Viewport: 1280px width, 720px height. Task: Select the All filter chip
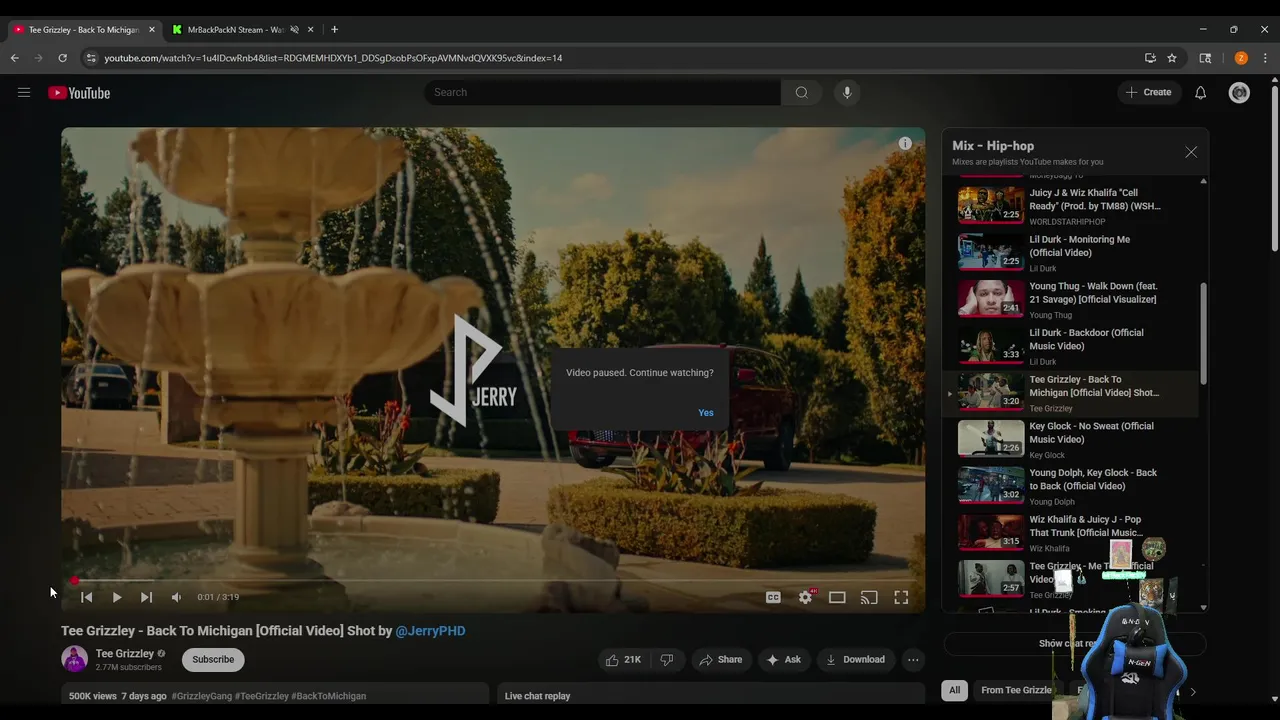pos(955,690)
